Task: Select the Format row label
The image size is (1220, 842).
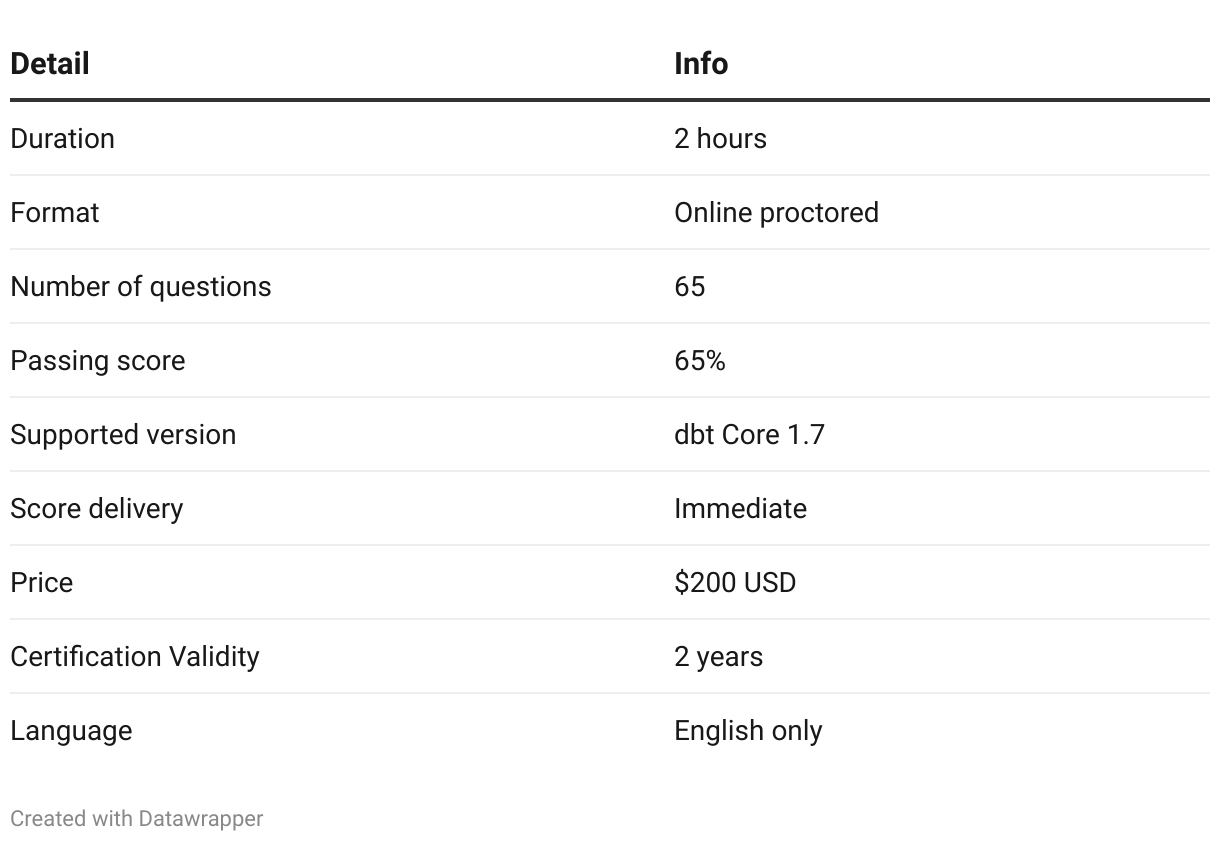Action: 55,212
